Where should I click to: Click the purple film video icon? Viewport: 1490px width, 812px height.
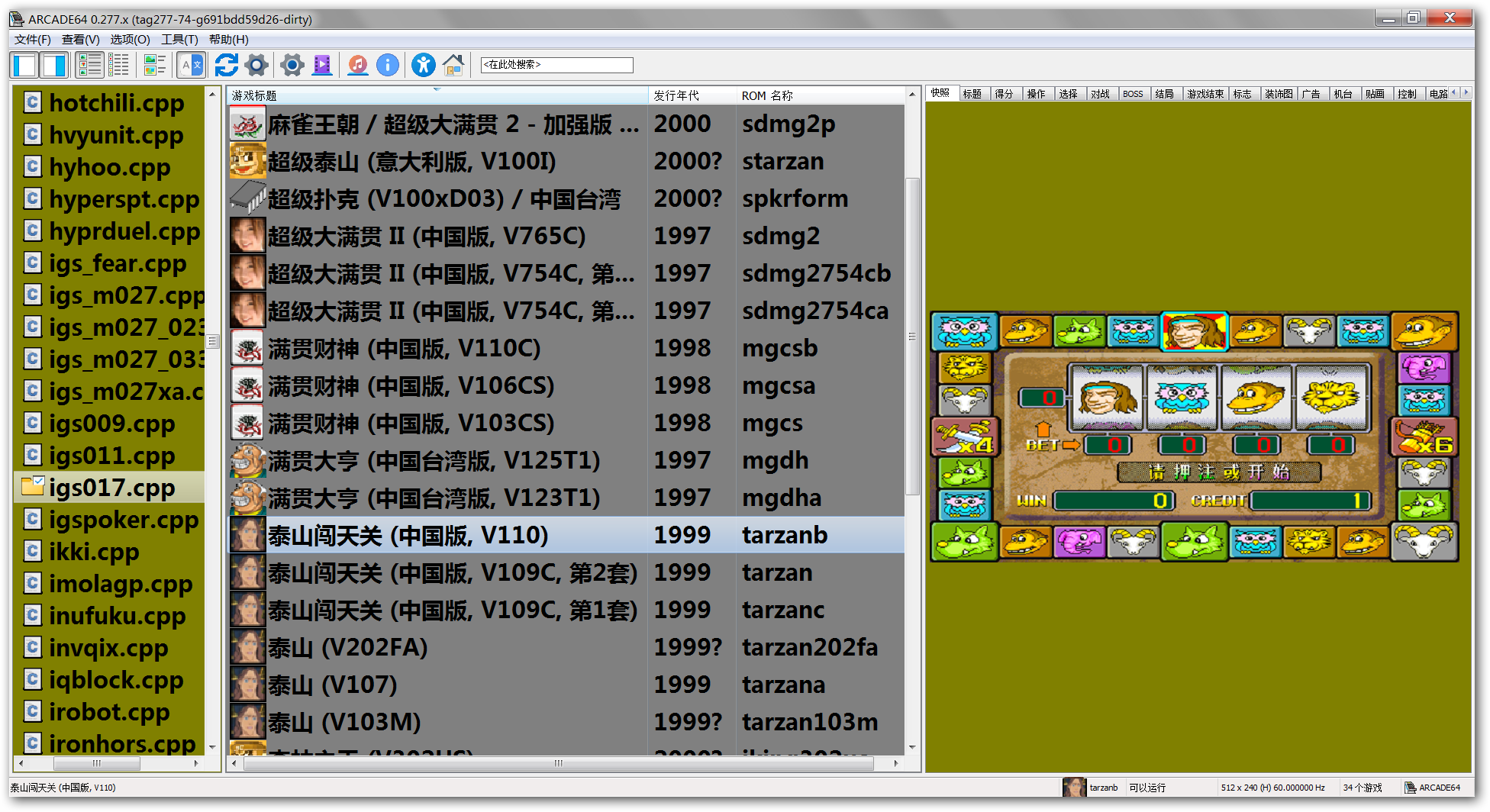coord(323,66)
